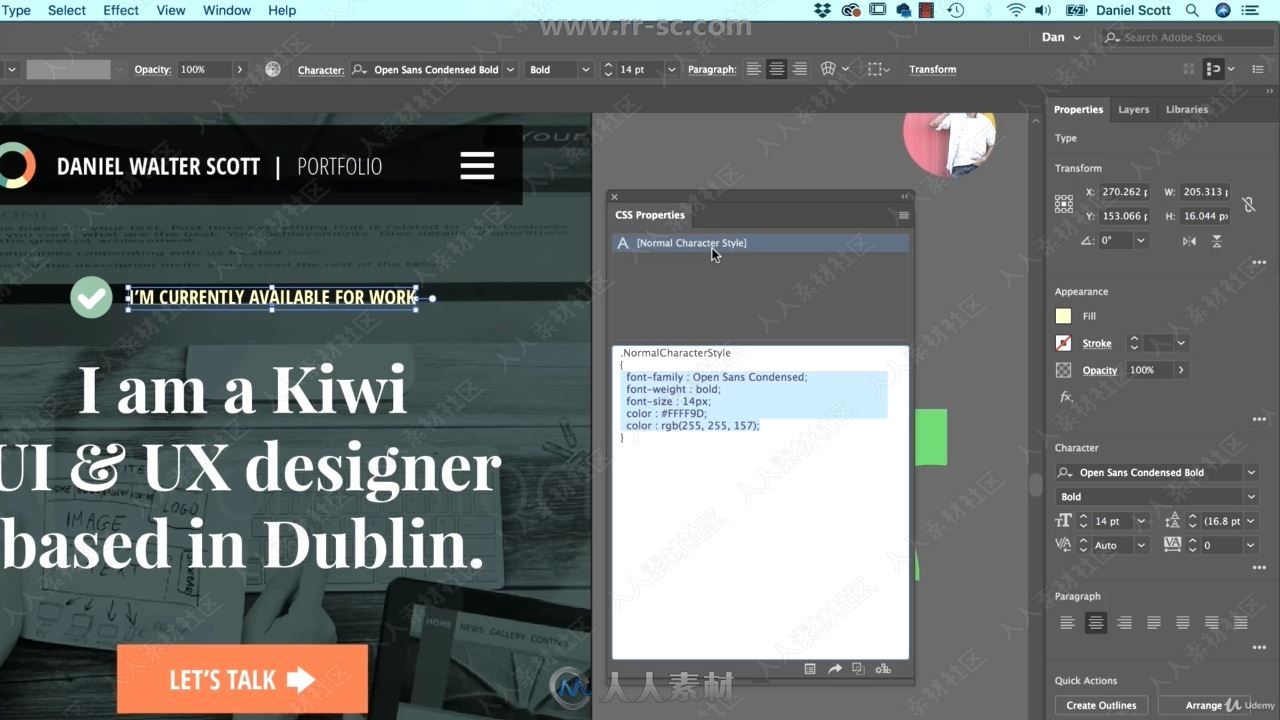This screenshot has height=720, width=1280.
Task: Click the Export Selected CSS arrow icon
Action: (x=834, y=669)
